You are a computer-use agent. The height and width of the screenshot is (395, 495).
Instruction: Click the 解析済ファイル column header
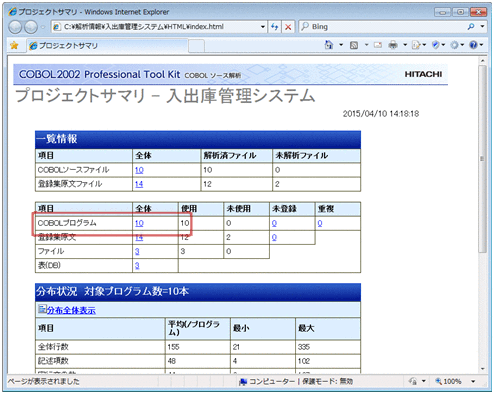click(x=236, y=156)
